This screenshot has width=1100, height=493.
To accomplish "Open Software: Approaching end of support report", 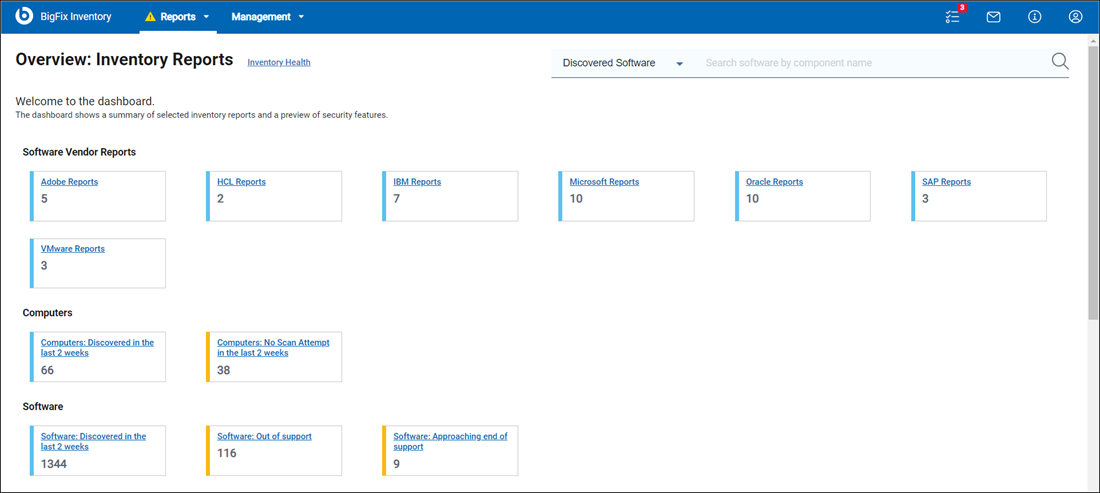I will (x=450, y=441).
